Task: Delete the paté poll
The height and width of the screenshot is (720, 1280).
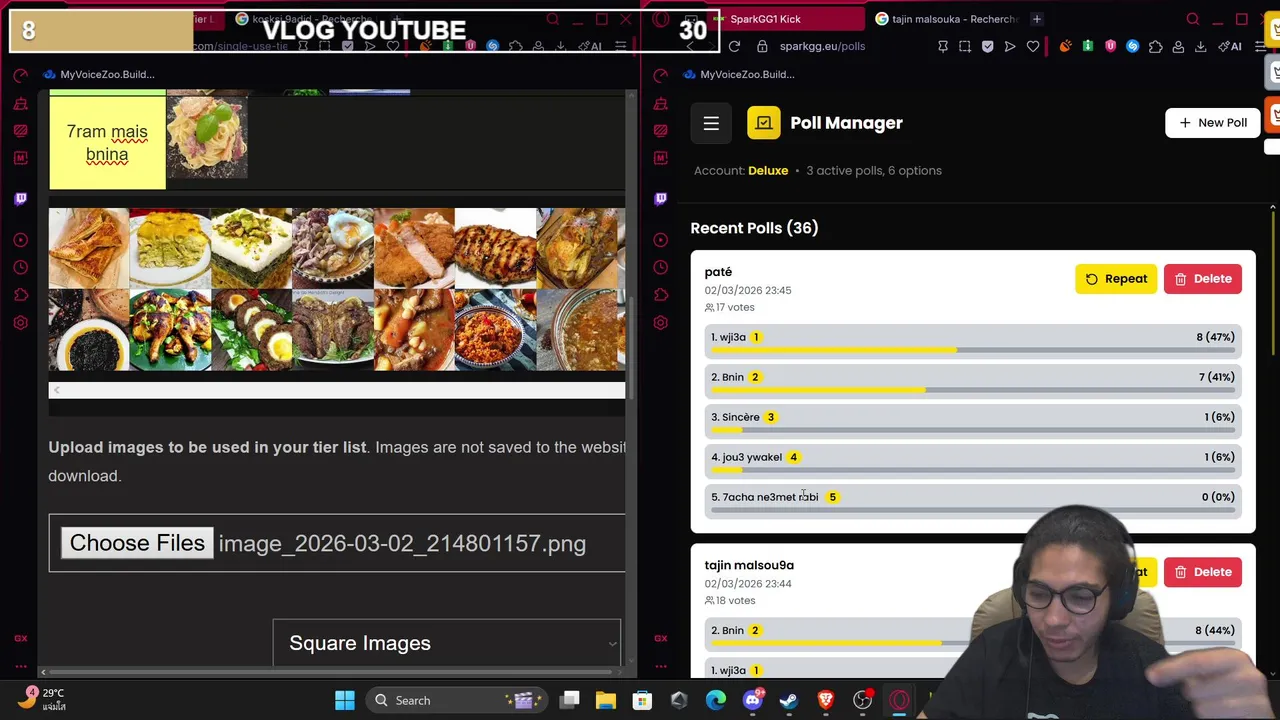Action: [1203, 279]
